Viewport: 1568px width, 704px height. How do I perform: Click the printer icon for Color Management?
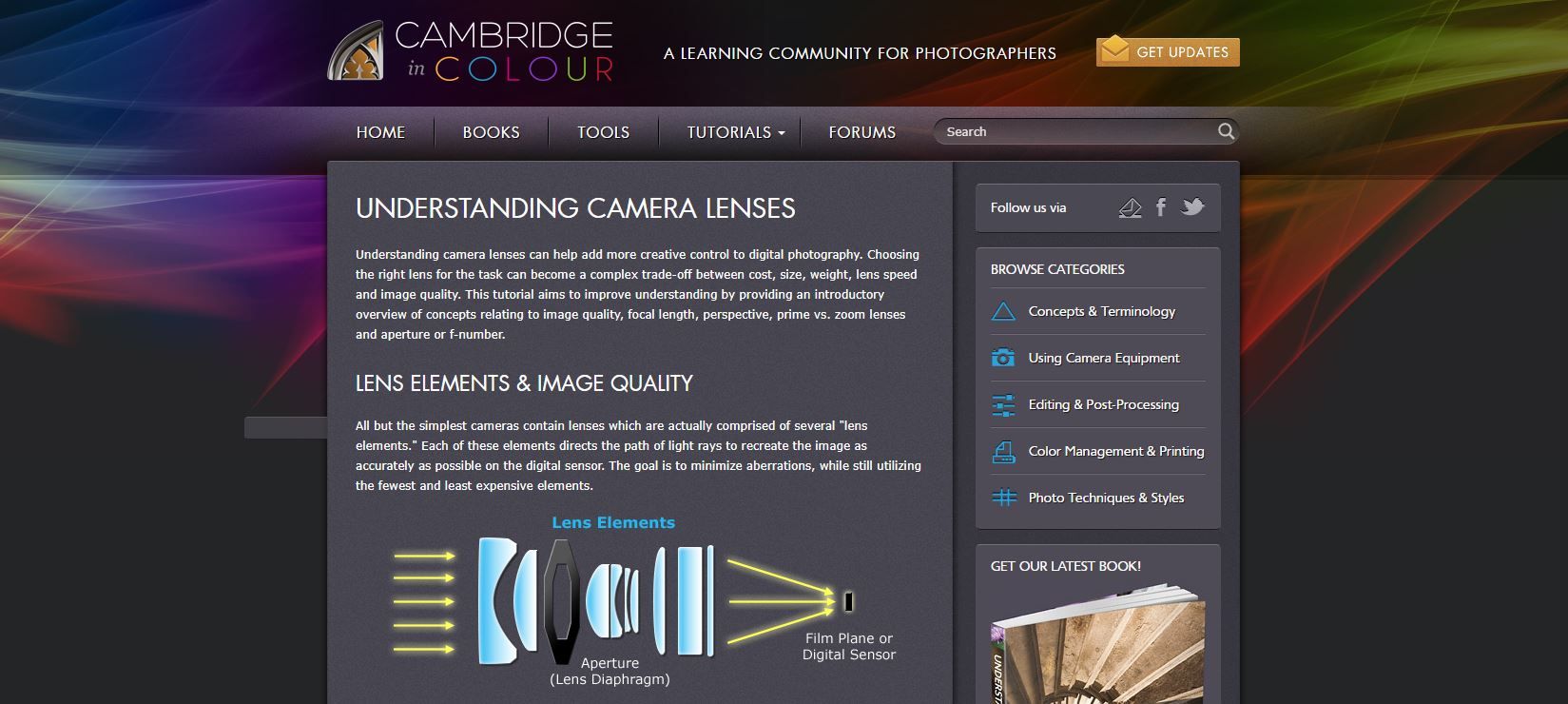coord(1003,452)
